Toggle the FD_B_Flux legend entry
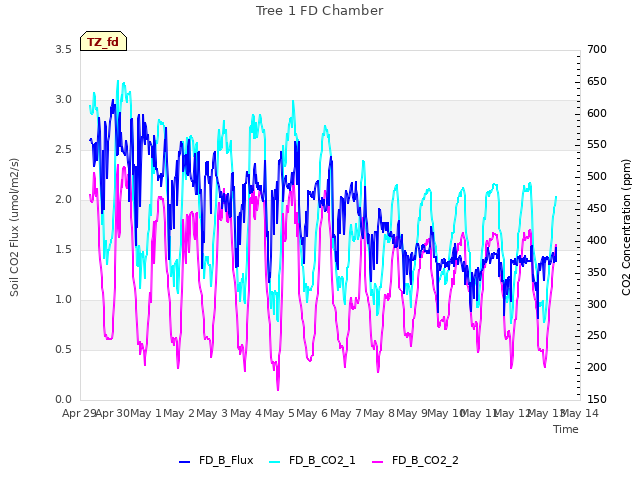The image size is (640, 480). click(x=216, y=460)
